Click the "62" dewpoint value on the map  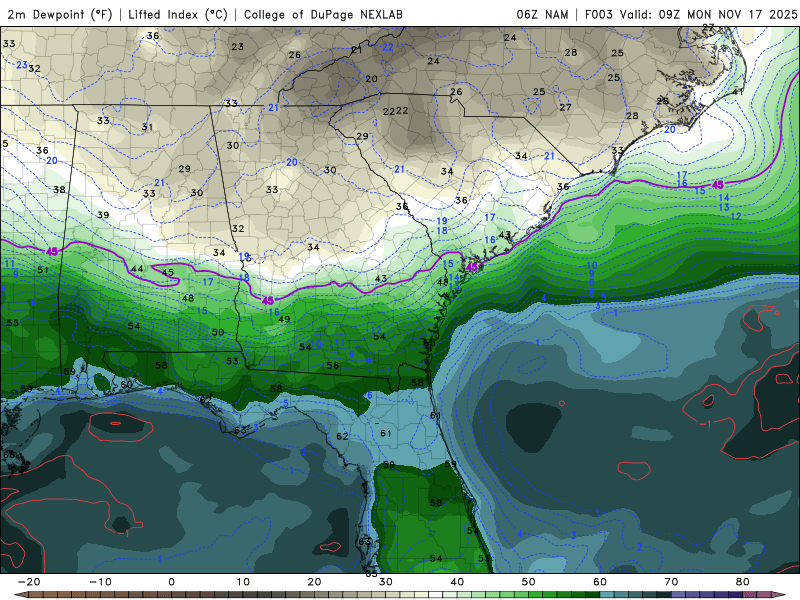(x=342, y=436)
